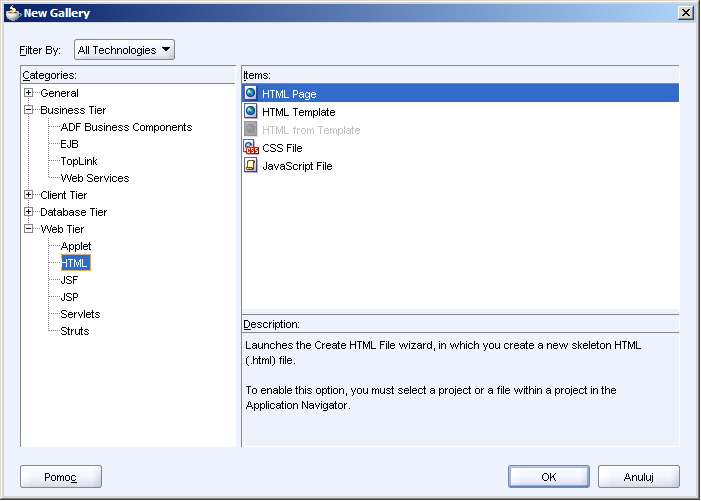Screen dimensions: 701x501
Task: Expand the Client Tier node
Action: coord(29,194)
